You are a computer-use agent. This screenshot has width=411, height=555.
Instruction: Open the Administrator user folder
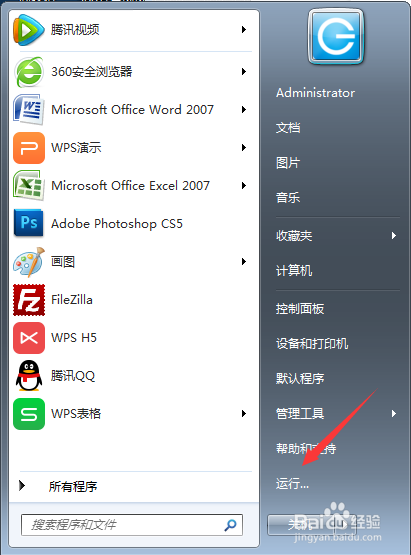click(x=315, y=93)
